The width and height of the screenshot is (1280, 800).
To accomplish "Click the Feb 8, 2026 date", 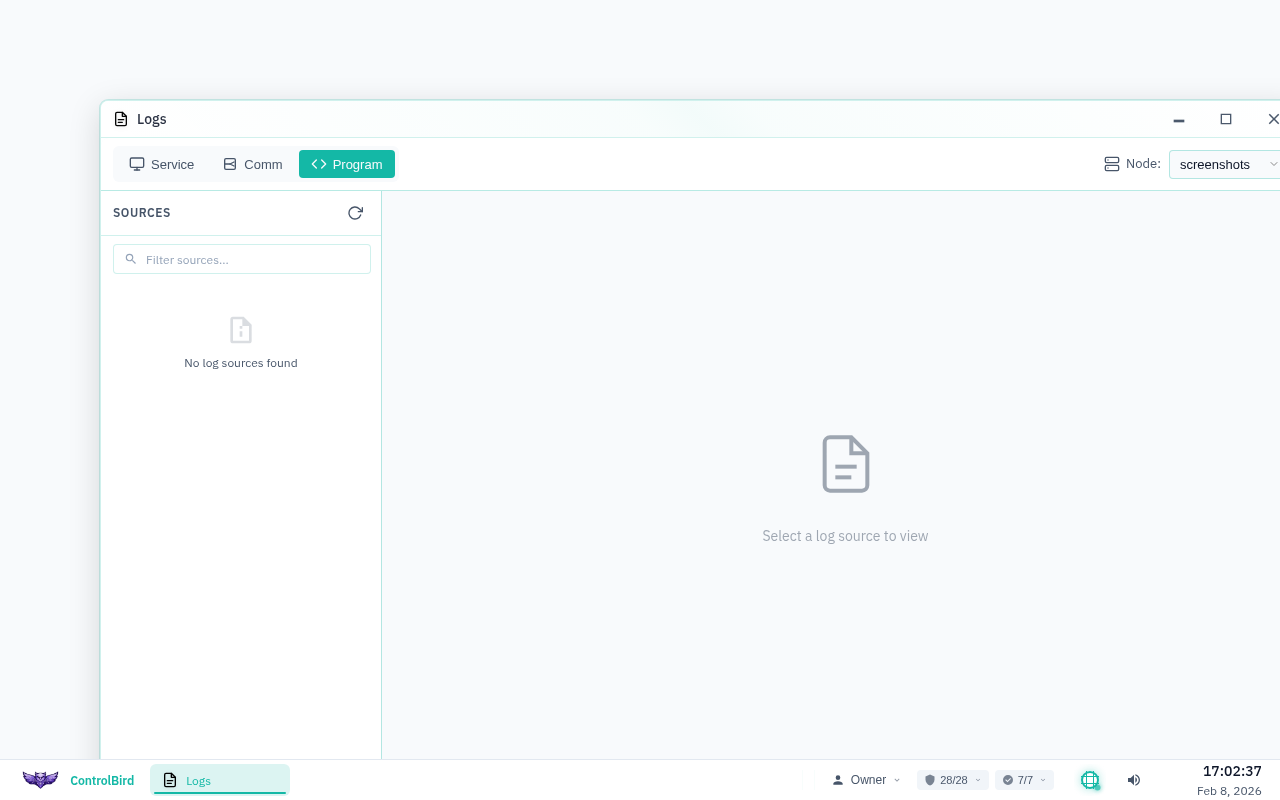I will pyautogui.click(x=1229, y=791).
